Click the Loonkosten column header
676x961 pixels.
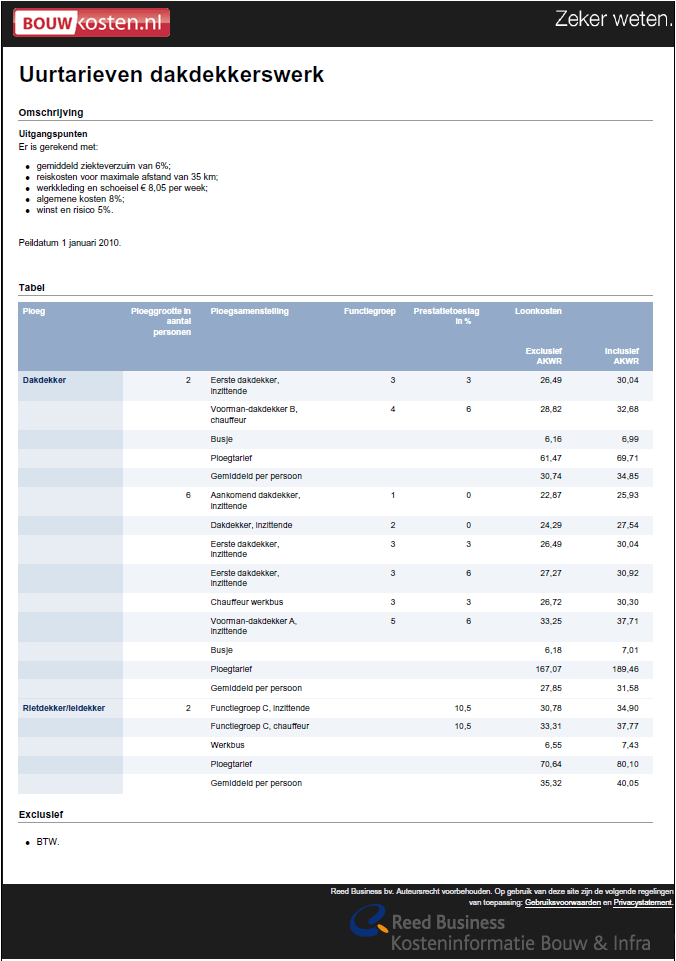pyautogui.click(x=538, y=311)
